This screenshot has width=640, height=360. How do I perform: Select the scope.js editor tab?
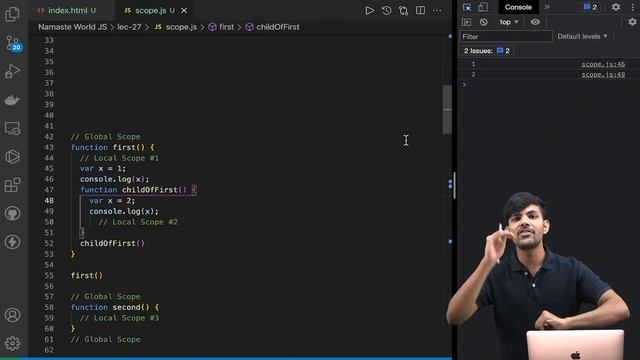[150, 11]
